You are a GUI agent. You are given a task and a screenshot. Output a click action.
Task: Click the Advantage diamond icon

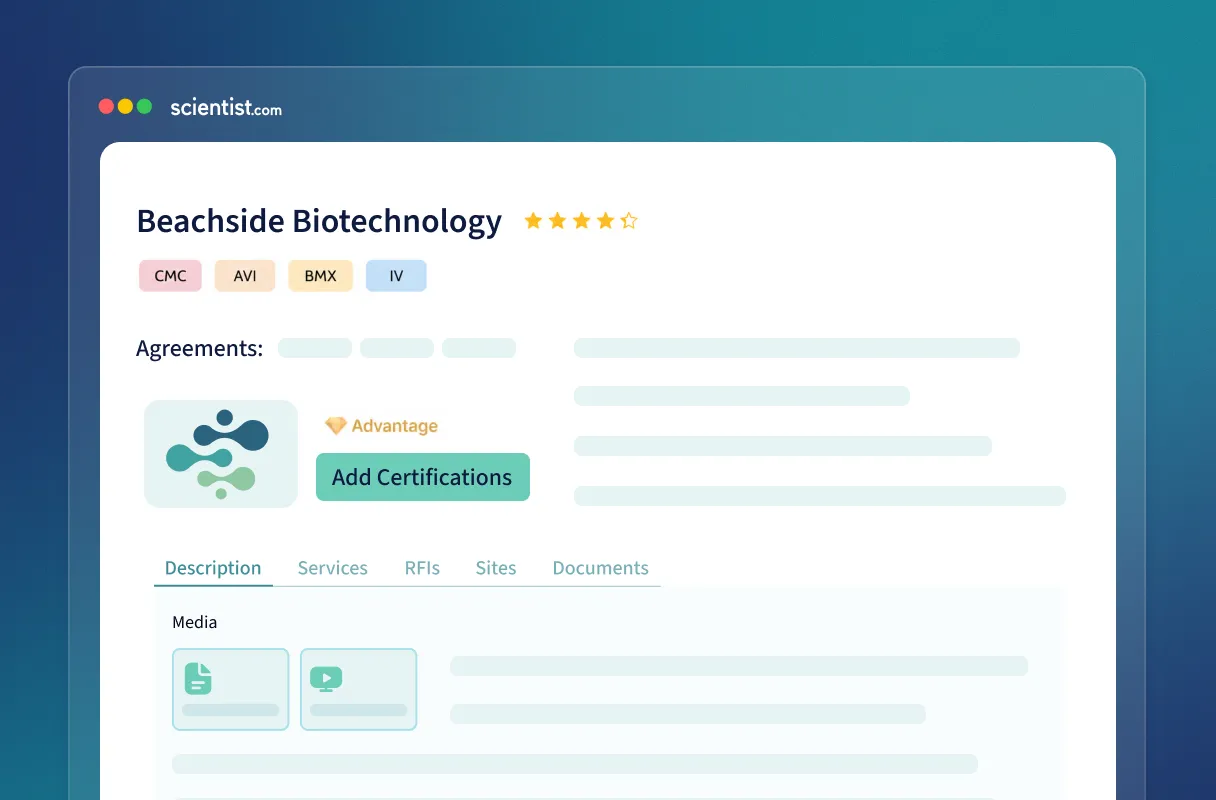click(x=336, y=426)
